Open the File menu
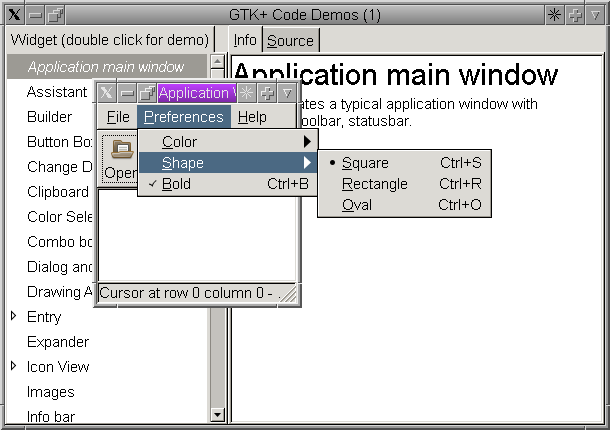610x430 pixels. [x=118, y=117]
